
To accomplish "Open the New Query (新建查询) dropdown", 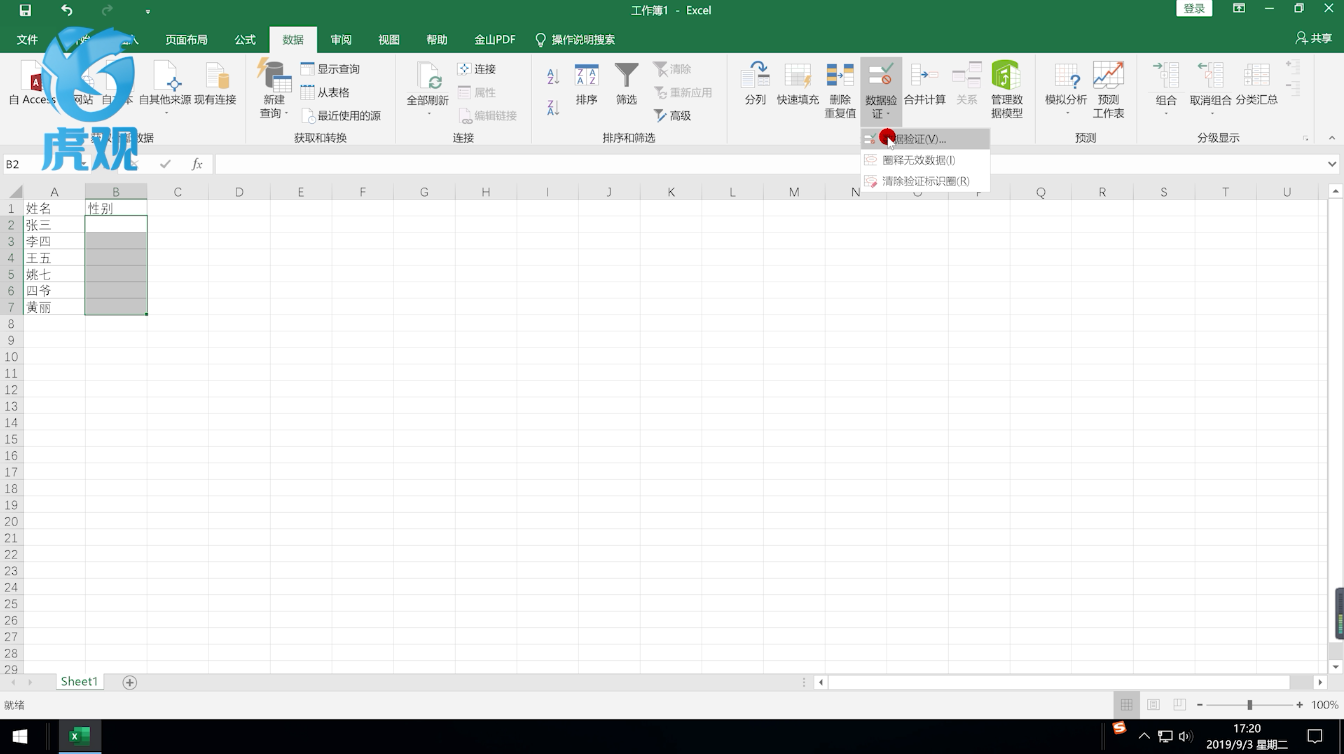I will pos(274,90).
